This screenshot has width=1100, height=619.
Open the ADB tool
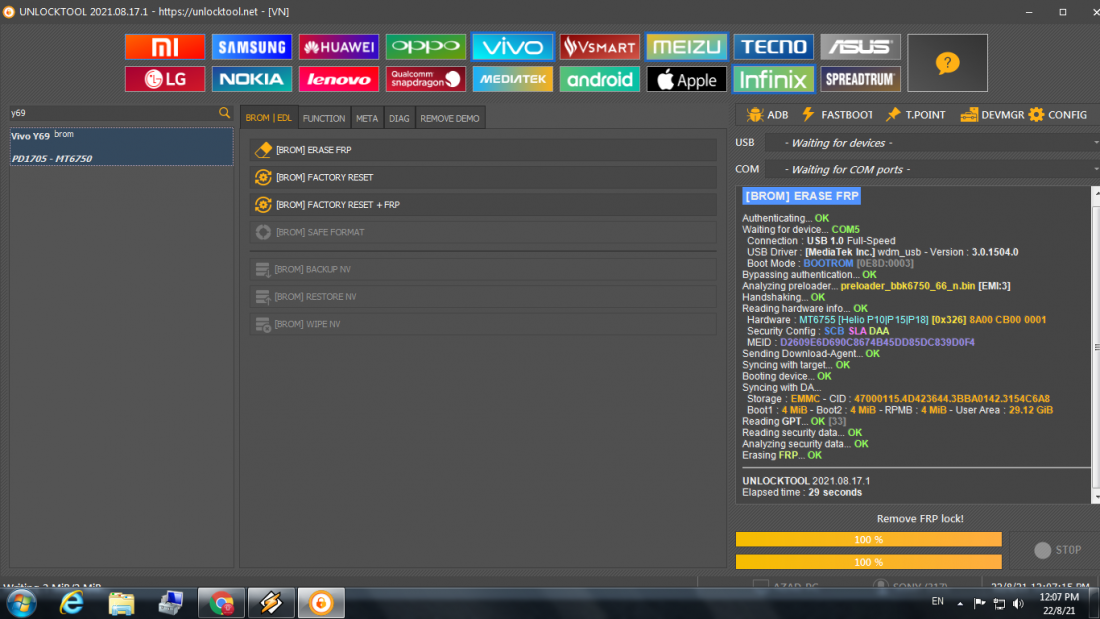[767, 114]
